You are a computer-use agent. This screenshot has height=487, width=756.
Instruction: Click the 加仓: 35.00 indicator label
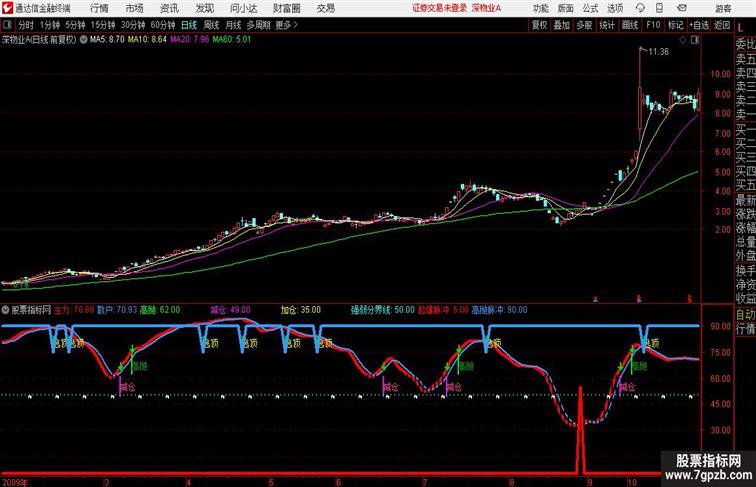[301, 310]
